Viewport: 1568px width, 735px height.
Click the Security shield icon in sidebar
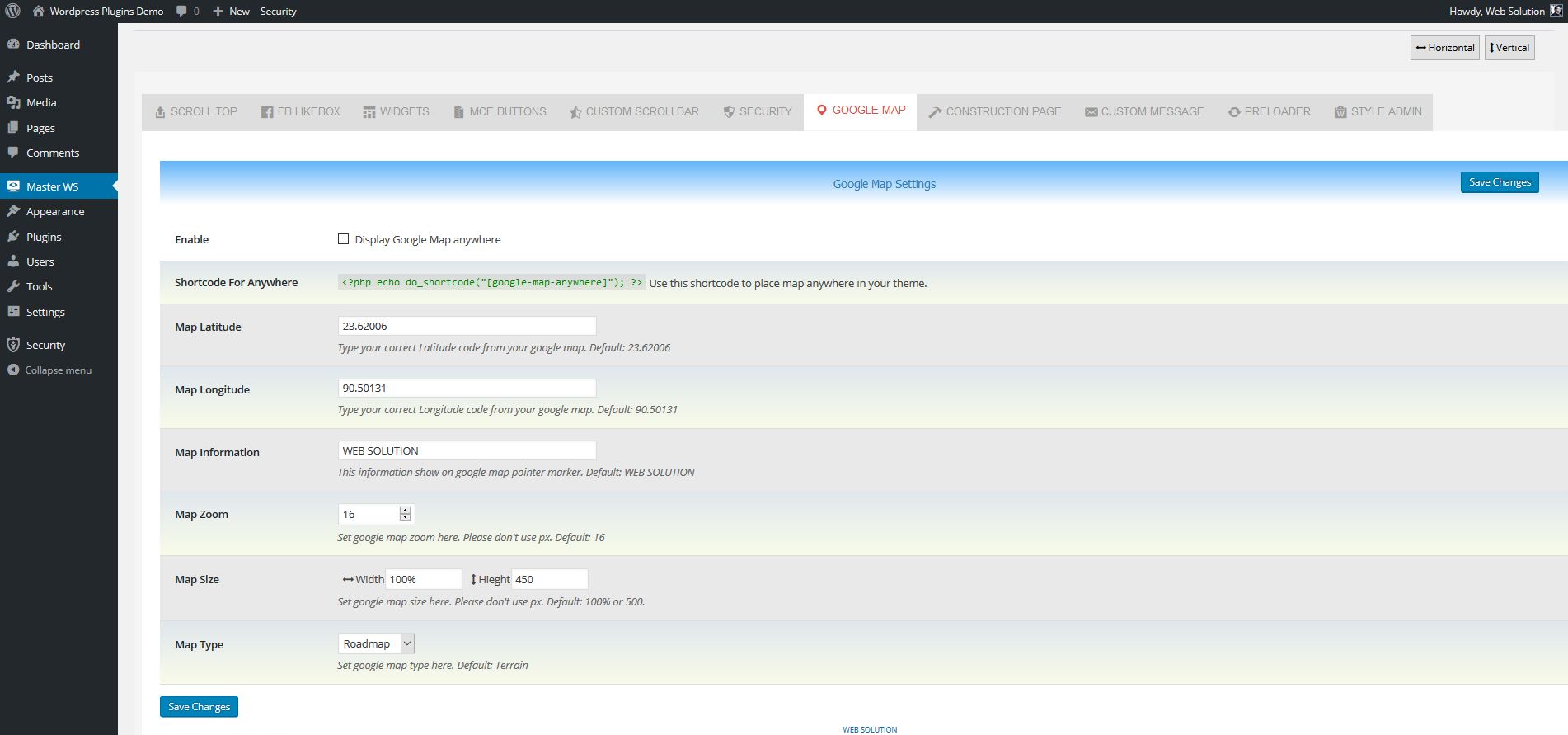[13, 345]
